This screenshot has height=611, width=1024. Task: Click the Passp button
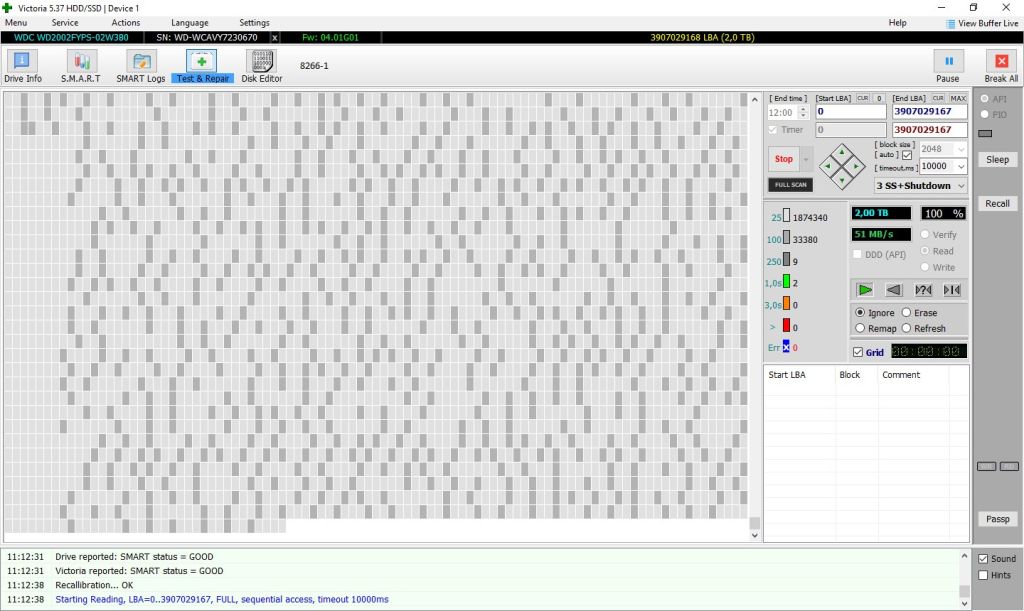pyautogui.click(x=997, y=519)
